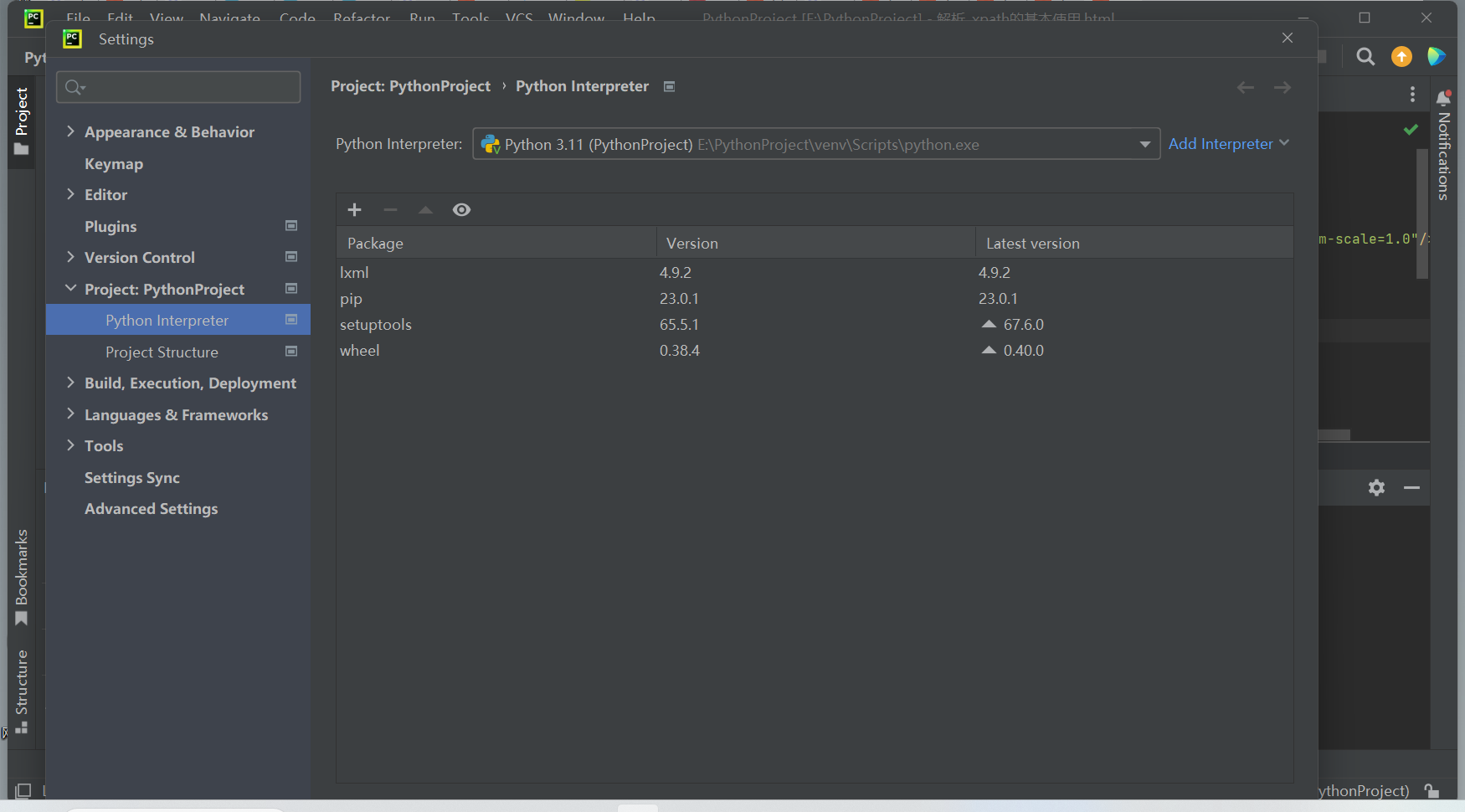
Task: Select the lxml package row
Action: point(354,272)
